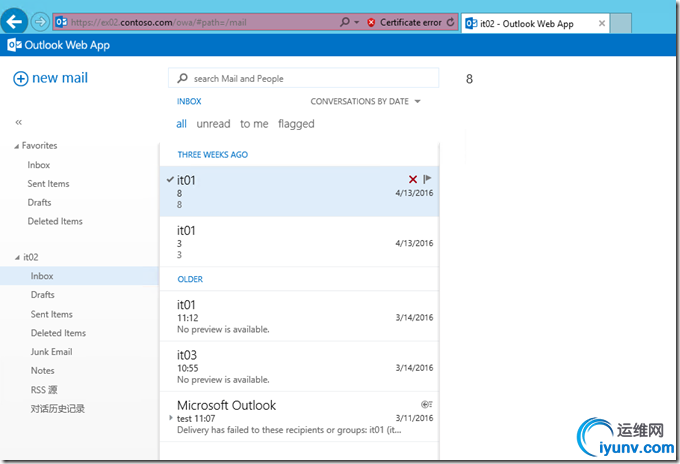Image resolution: width=680 pixels, height=464 pixels.
Task: Click the URL text in address bar
Action: click(x=159, y=23)
